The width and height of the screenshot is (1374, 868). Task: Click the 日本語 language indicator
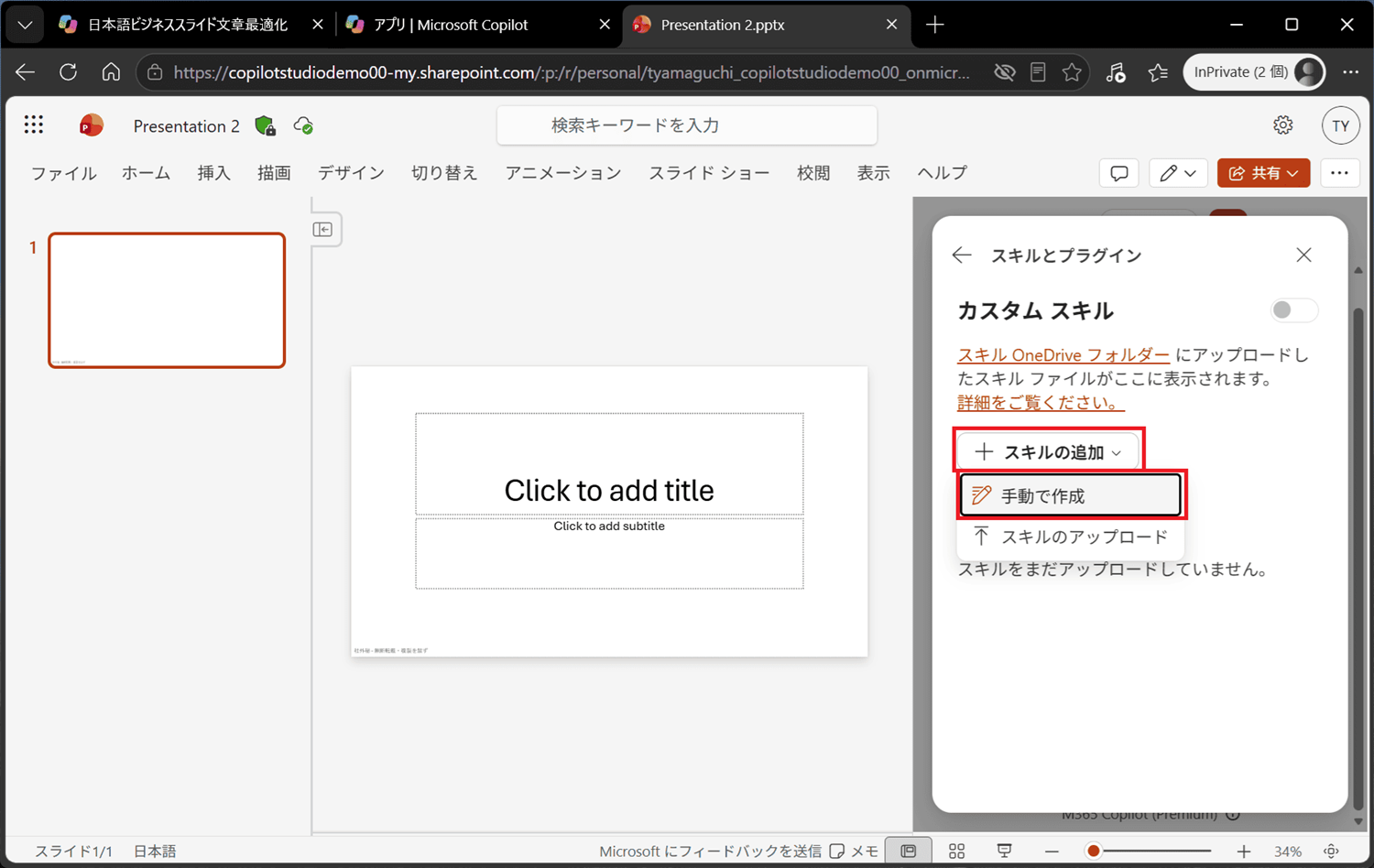coord(155,852)
